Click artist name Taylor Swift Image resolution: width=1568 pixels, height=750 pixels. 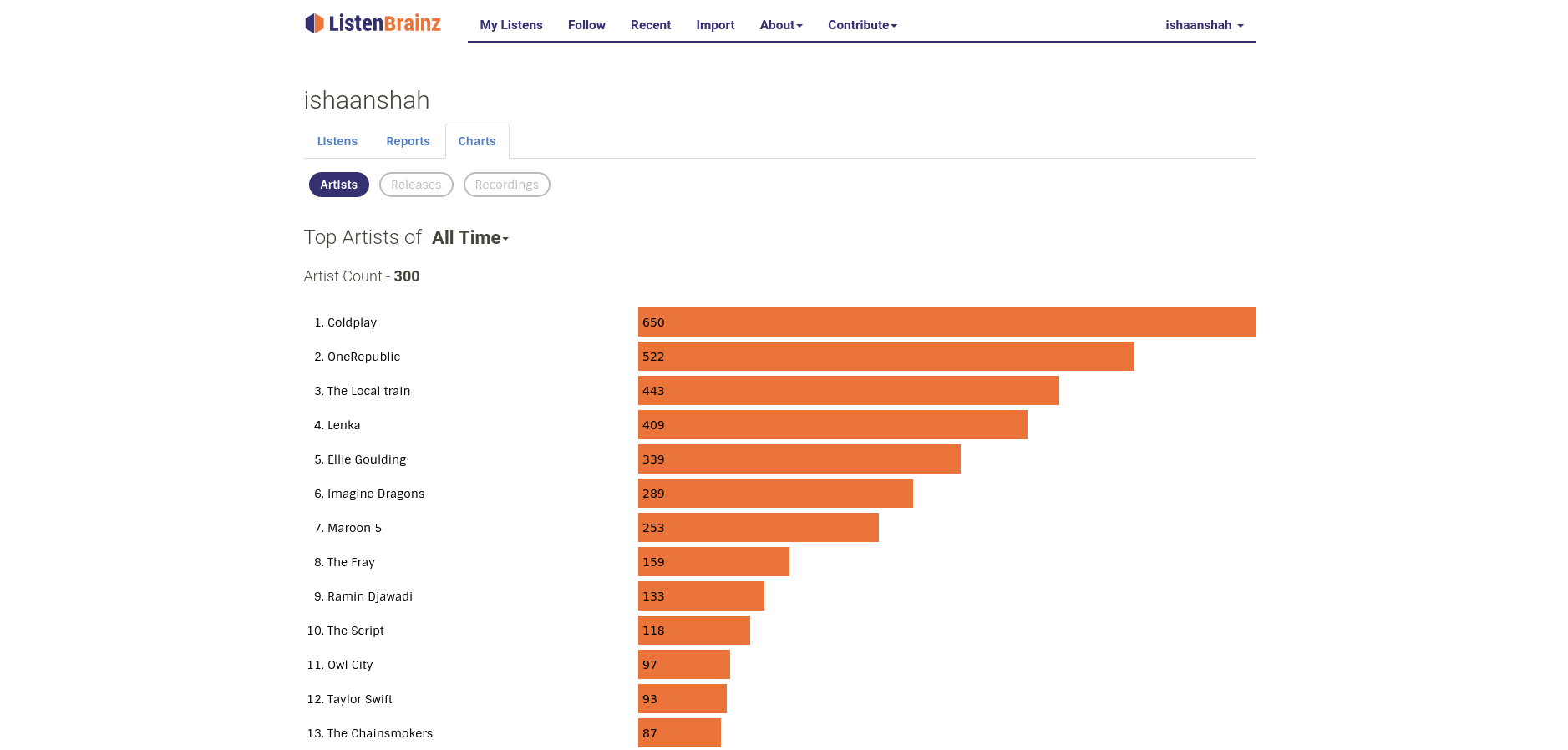pos(360,699)
